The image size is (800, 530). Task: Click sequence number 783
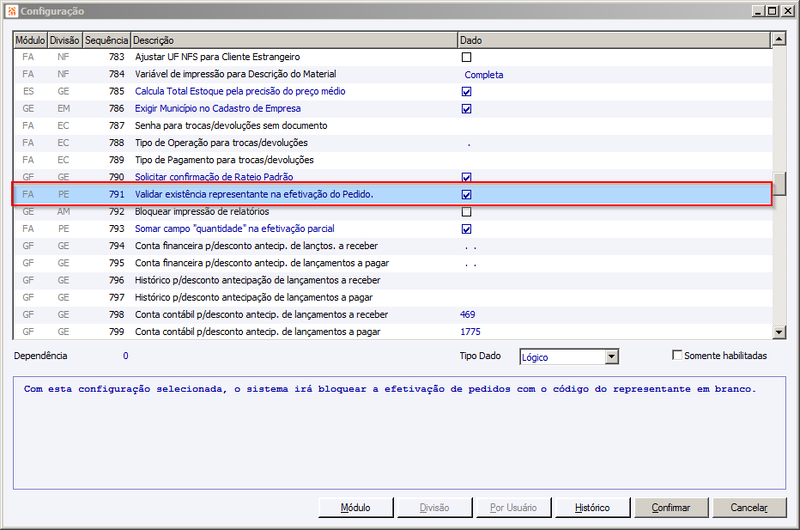click(116, 57)
